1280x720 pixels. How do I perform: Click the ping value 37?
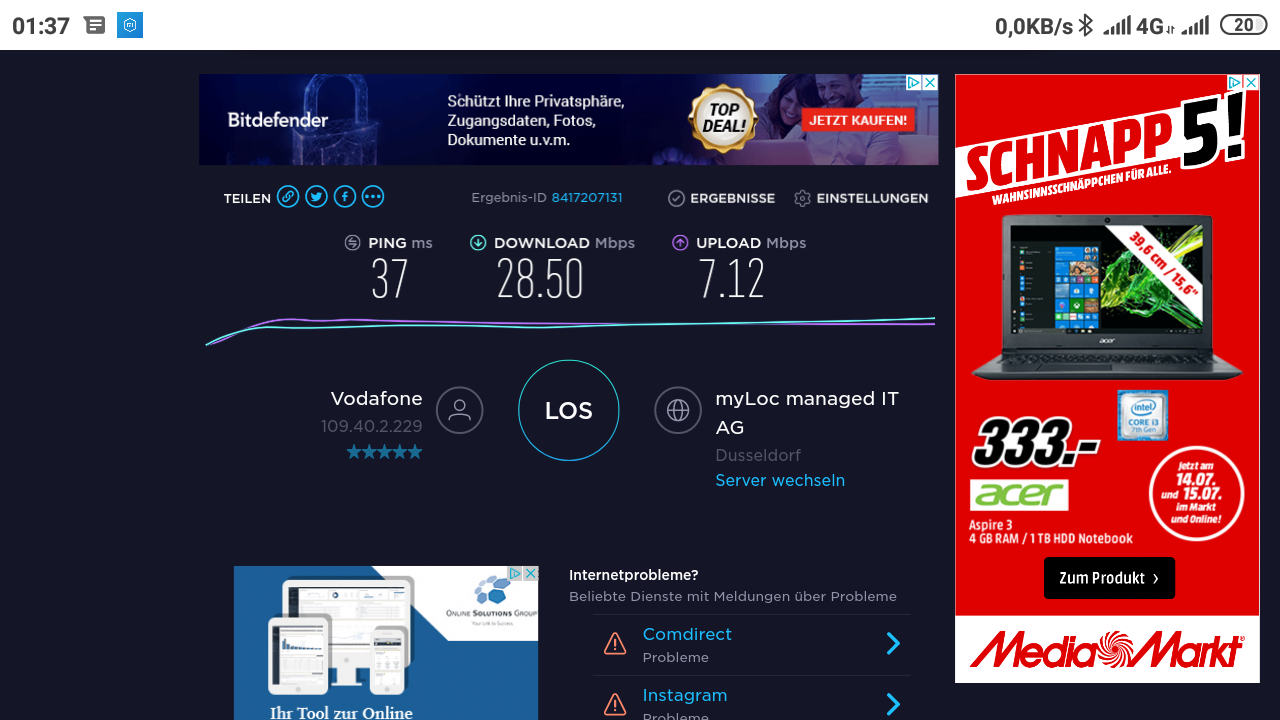point(390,280)
